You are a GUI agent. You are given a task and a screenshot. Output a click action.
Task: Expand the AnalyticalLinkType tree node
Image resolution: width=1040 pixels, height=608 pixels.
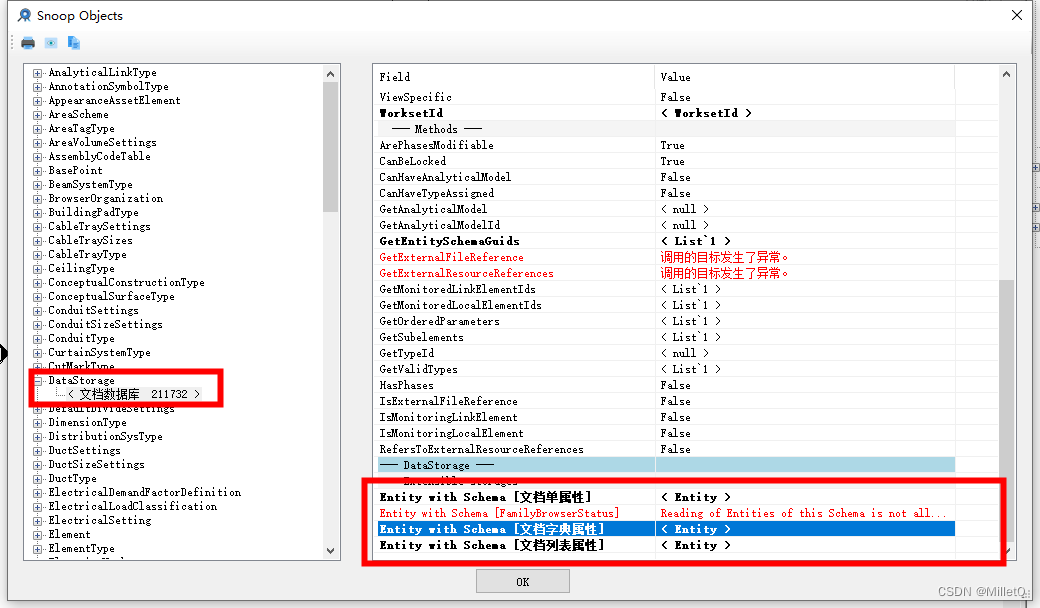(38, 73)
